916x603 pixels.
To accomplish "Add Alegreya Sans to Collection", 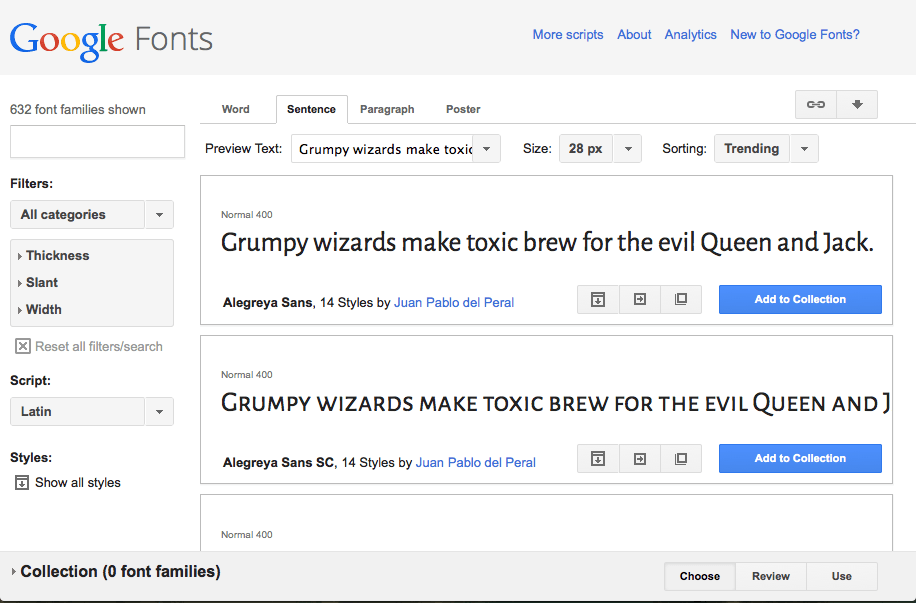I will (x=800, y=299).
